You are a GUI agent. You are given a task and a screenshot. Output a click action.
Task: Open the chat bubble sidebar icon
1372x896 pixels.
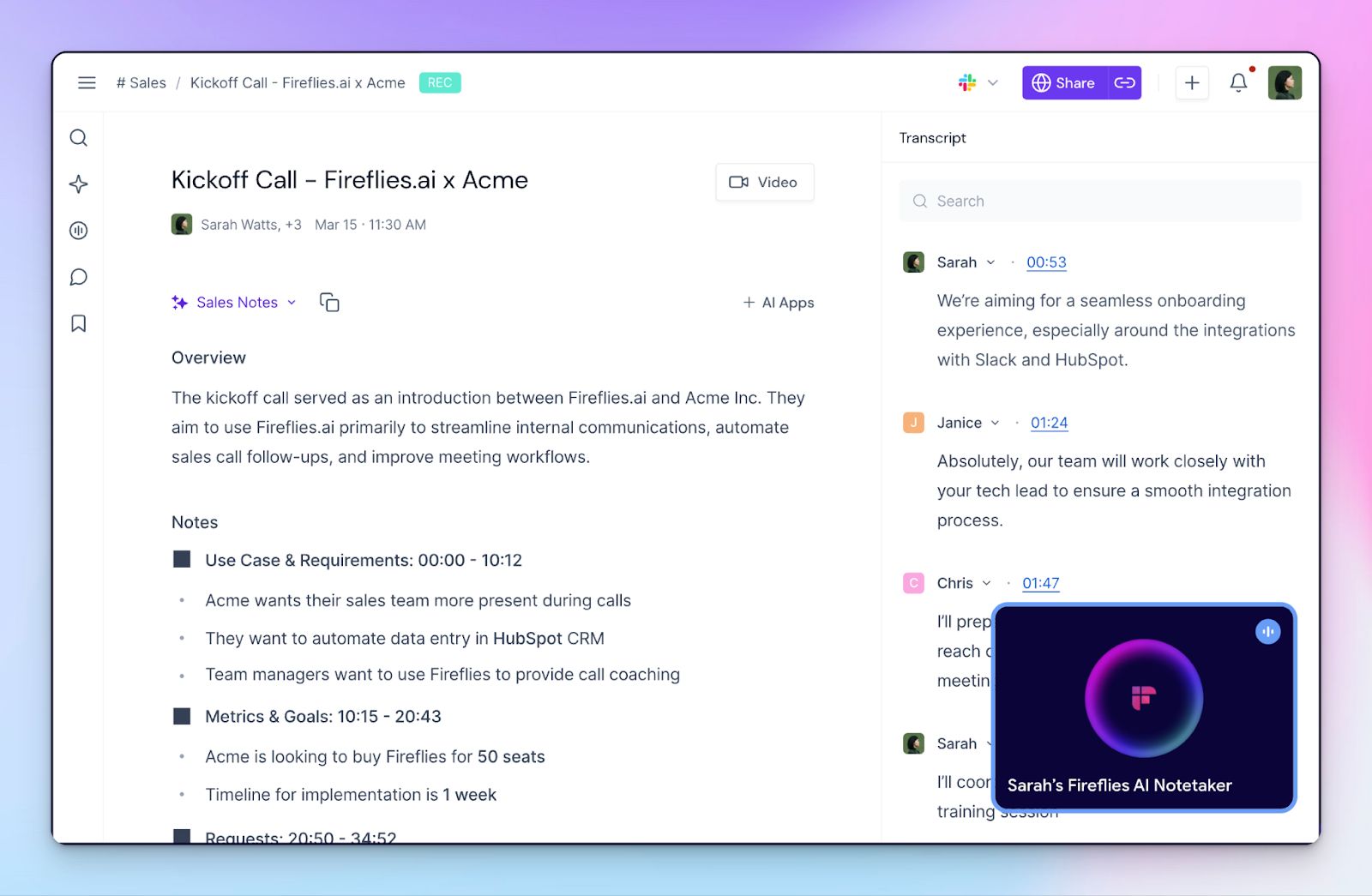point(79,277)
